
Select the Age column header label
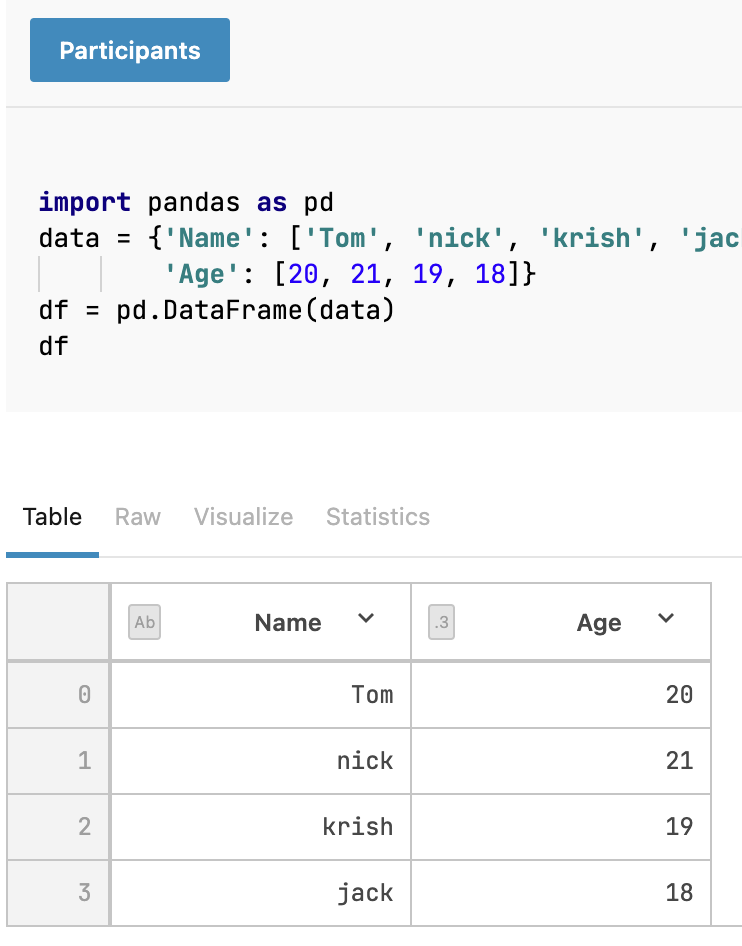599,623
